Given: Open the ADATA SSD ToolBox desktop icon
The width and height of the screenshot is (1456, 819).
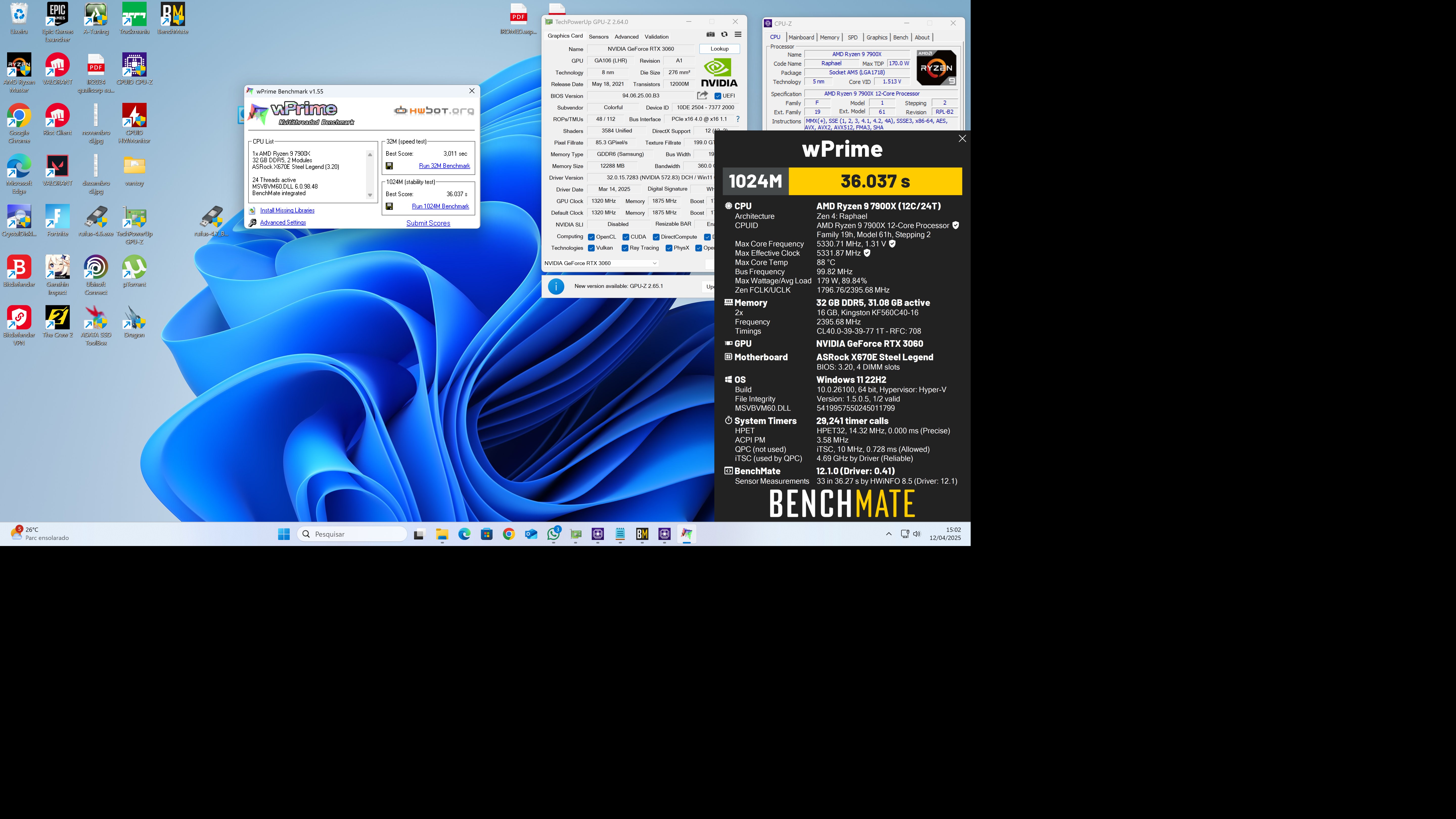Looking at the screenshot, I should click(96, 326).
